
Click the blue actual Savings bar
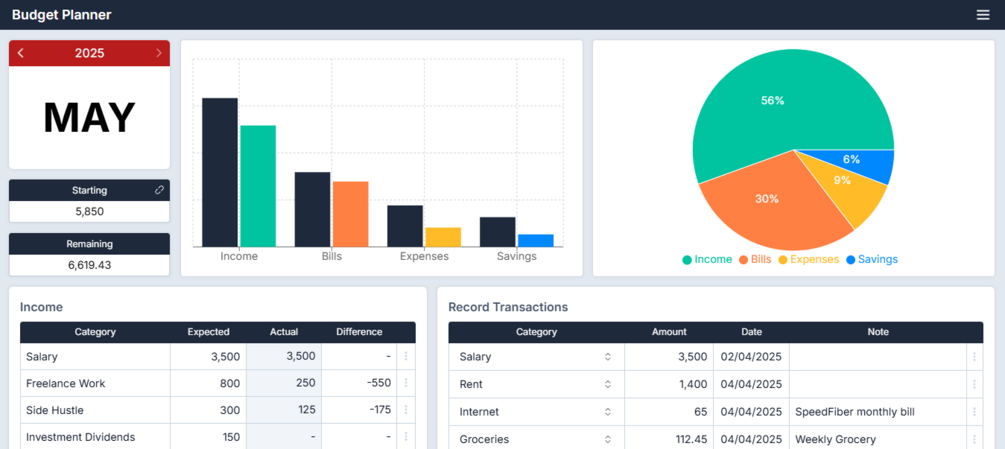(x=536, y=240)
